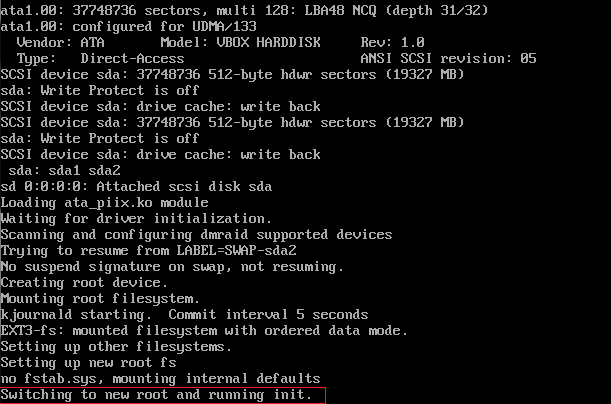Click the highlighted 'Switching to new root' line
This screenshot has width=611, height=404.
(x=156, y=395)
